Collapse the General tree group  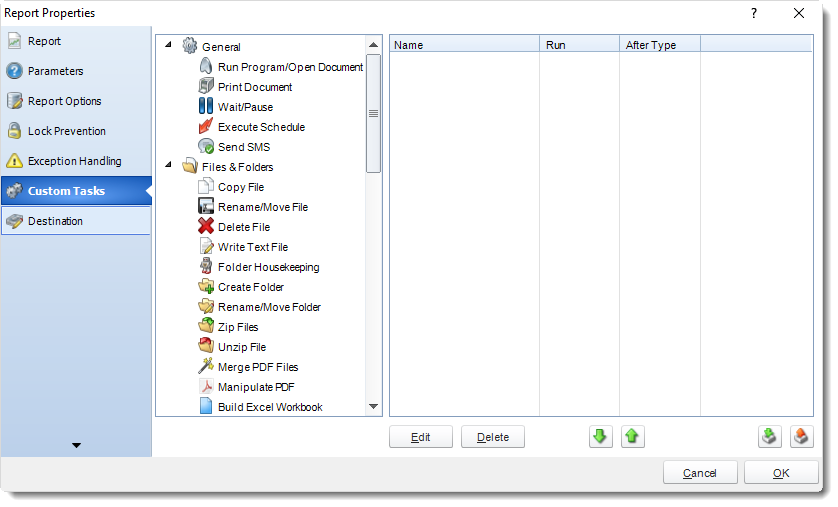pyautogui.click(x=168, y=45)
